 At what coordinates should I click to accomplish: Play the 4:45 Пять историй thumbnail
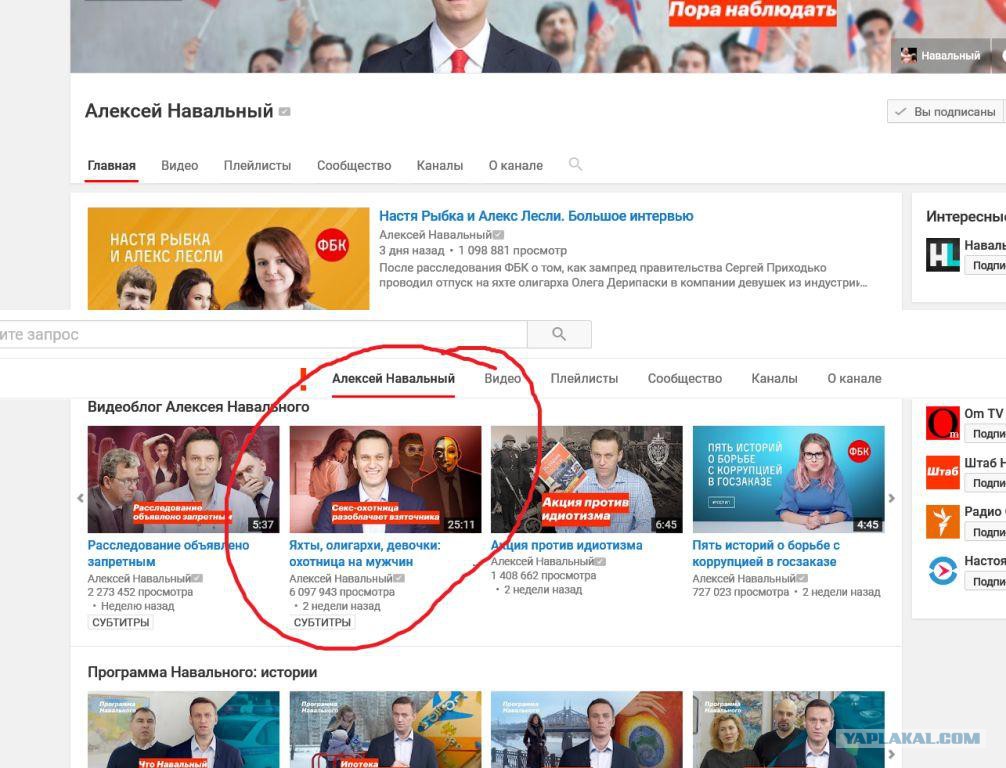[789, 479]
